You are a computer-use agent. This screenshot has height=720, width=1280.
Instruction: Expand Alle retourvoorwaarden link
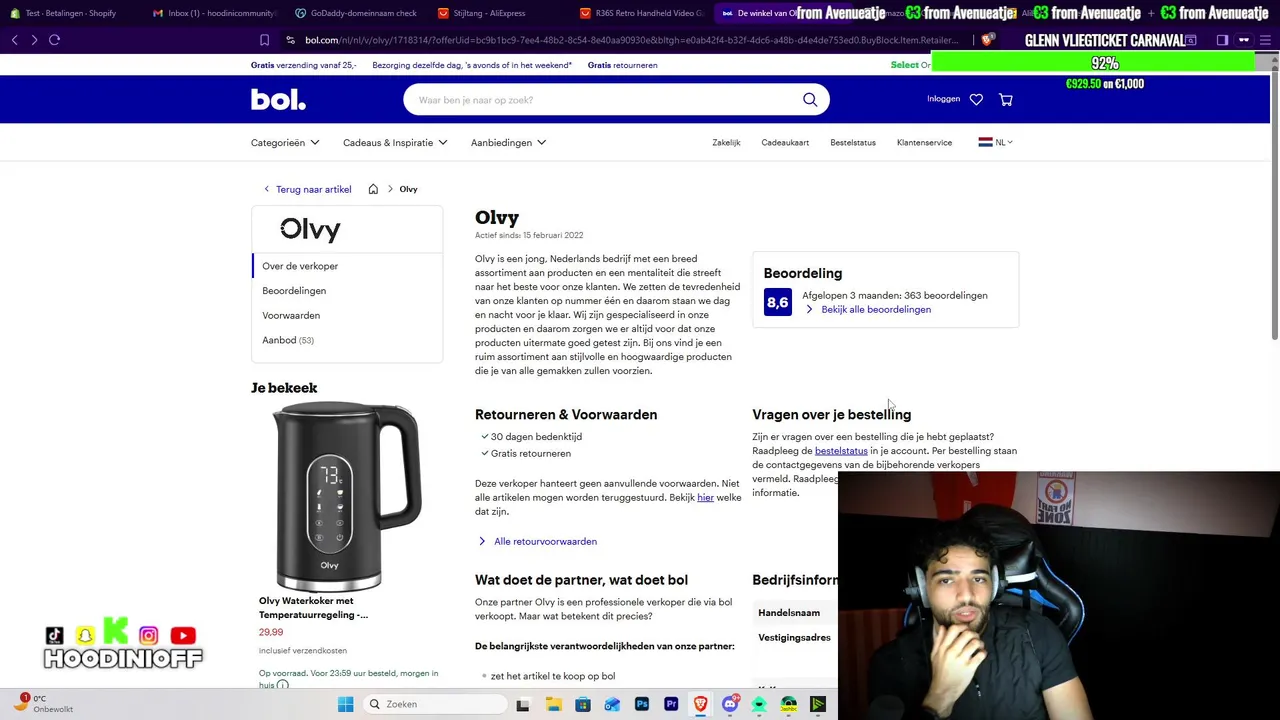point(538,541)
